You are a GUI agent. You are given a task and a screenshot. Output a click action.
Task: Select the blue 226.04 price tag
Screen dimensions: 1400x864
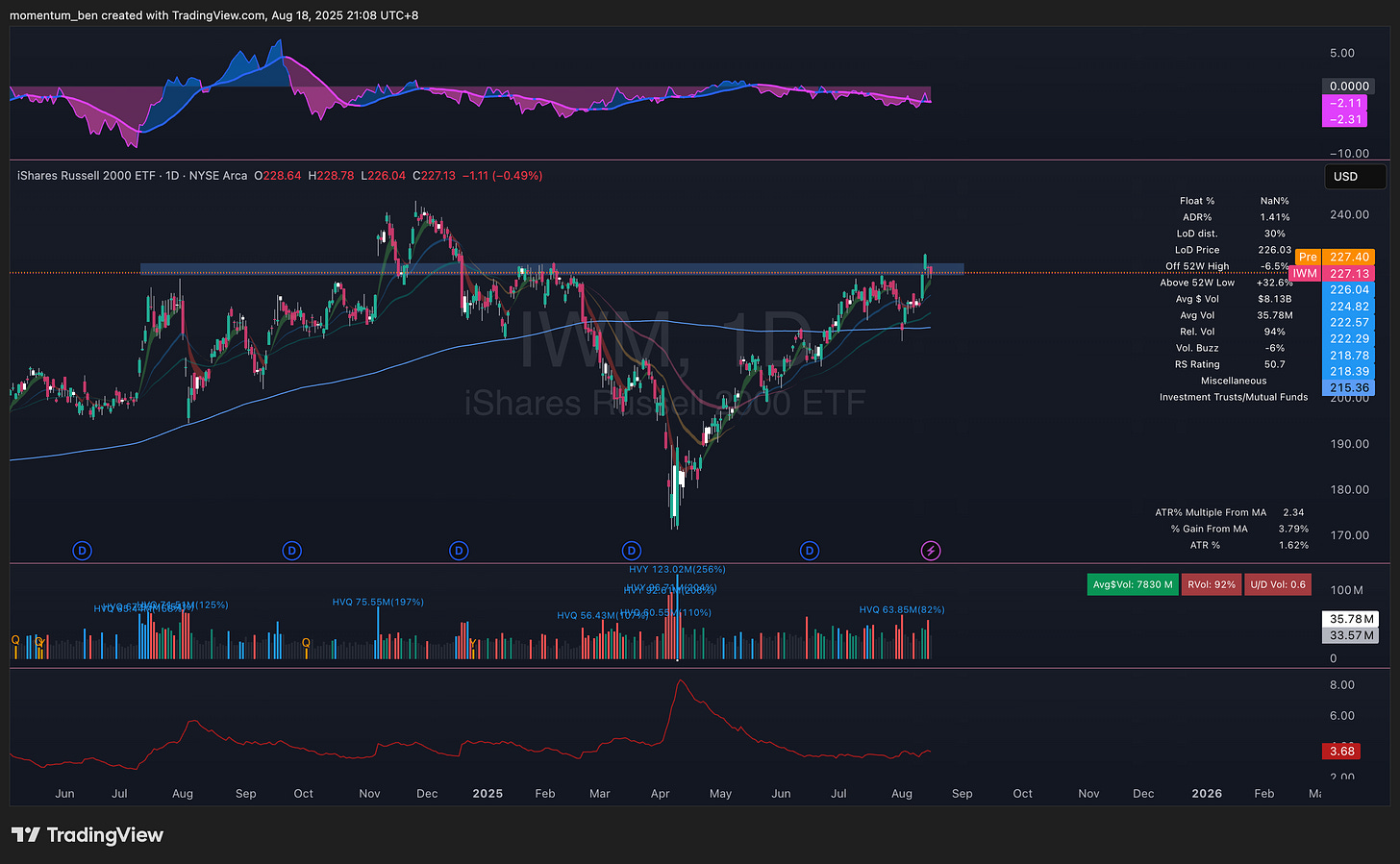[x=1349, y=289]
